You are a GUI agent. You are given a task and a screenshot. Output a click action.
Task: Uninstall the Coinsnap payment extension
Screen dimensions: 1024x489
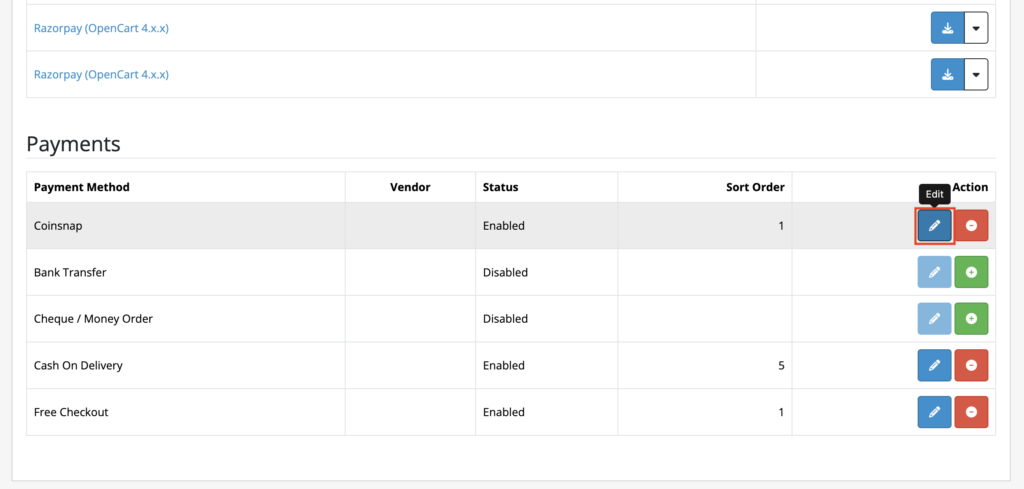(x=971, y=226)
